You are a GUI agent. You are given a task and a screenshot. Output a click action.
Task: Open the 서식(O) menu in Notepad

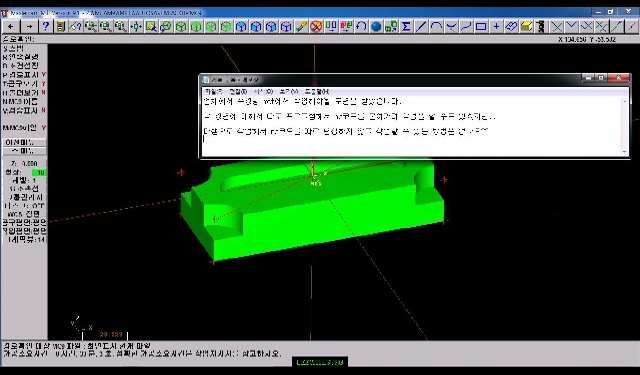click(x=263, y=91)
